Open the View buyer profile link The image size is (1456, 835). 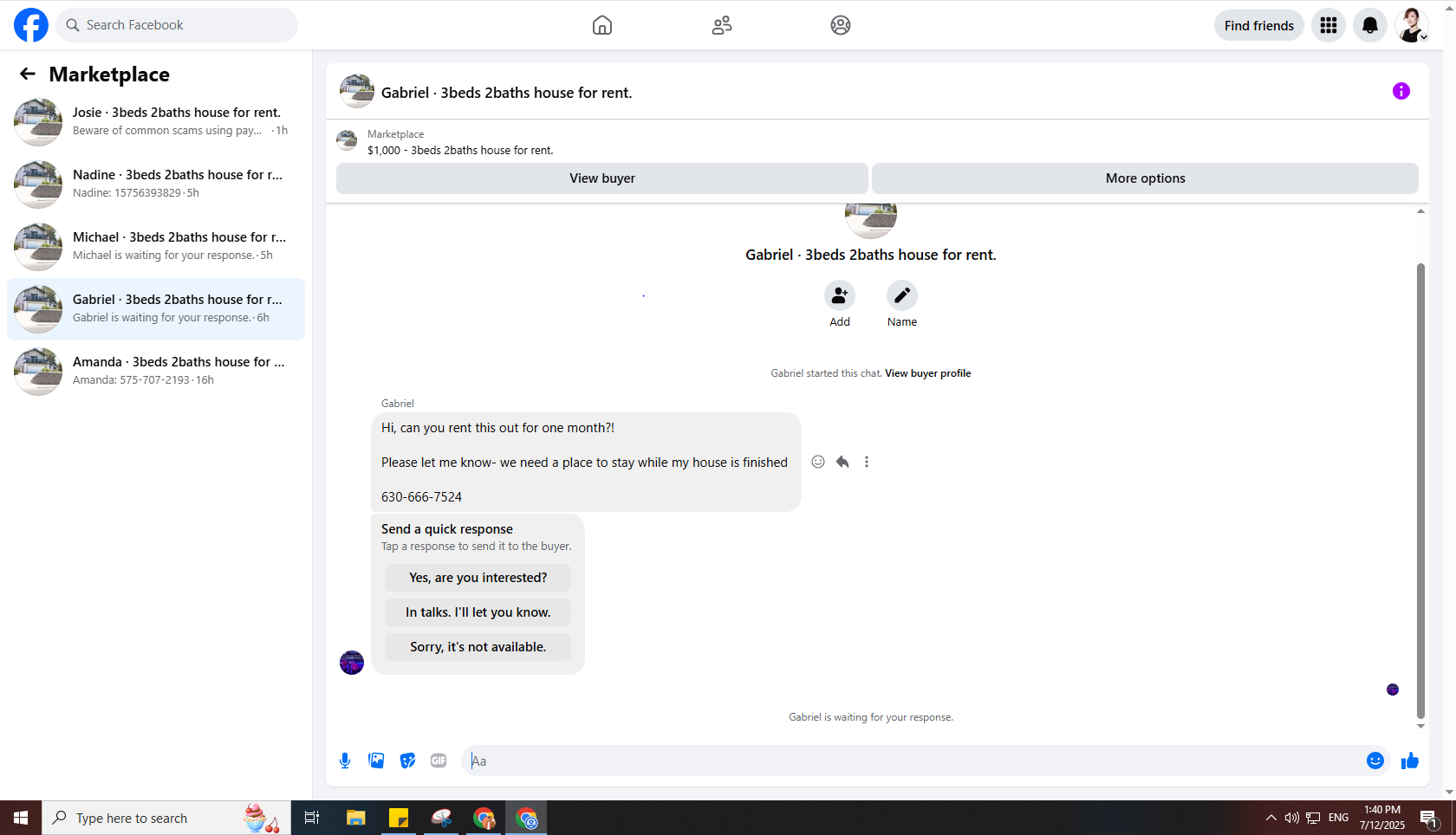tap(928, 373)
